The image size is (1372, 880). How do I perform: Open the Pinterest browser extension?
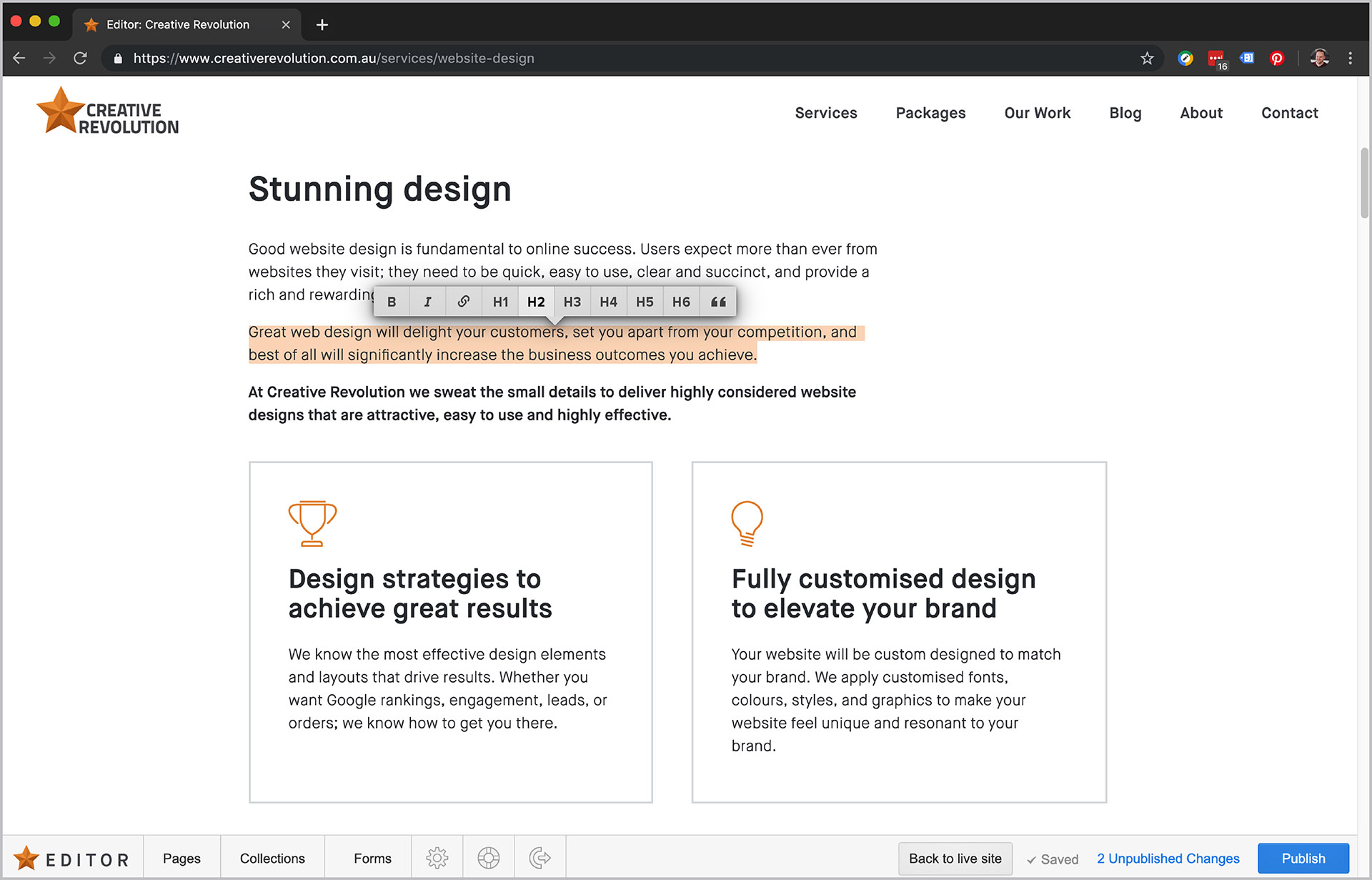click(1276, 58)
